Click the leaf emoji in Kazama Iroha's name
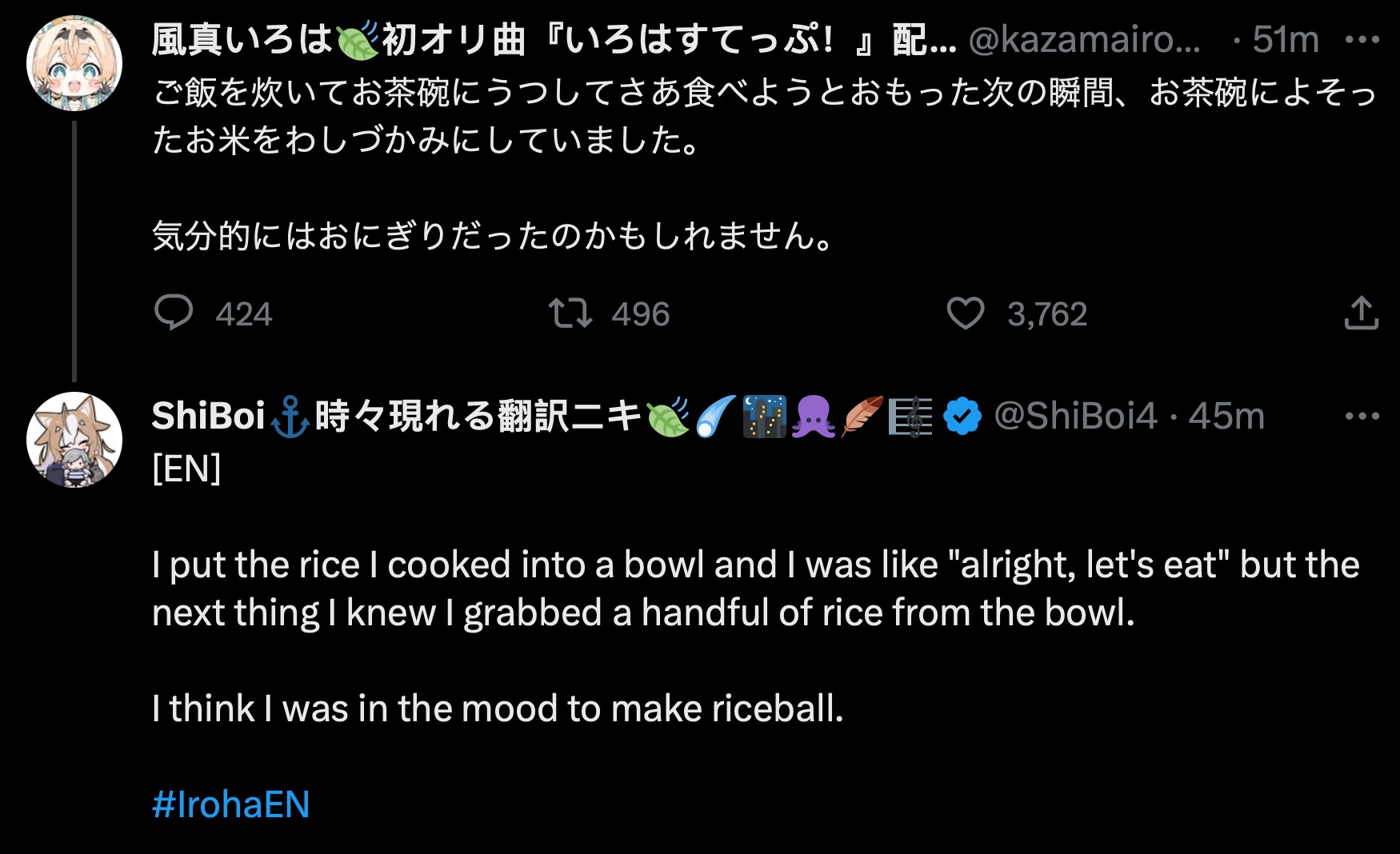The height and width of the screenshot is (854, 1400). (x=357, y=40)
